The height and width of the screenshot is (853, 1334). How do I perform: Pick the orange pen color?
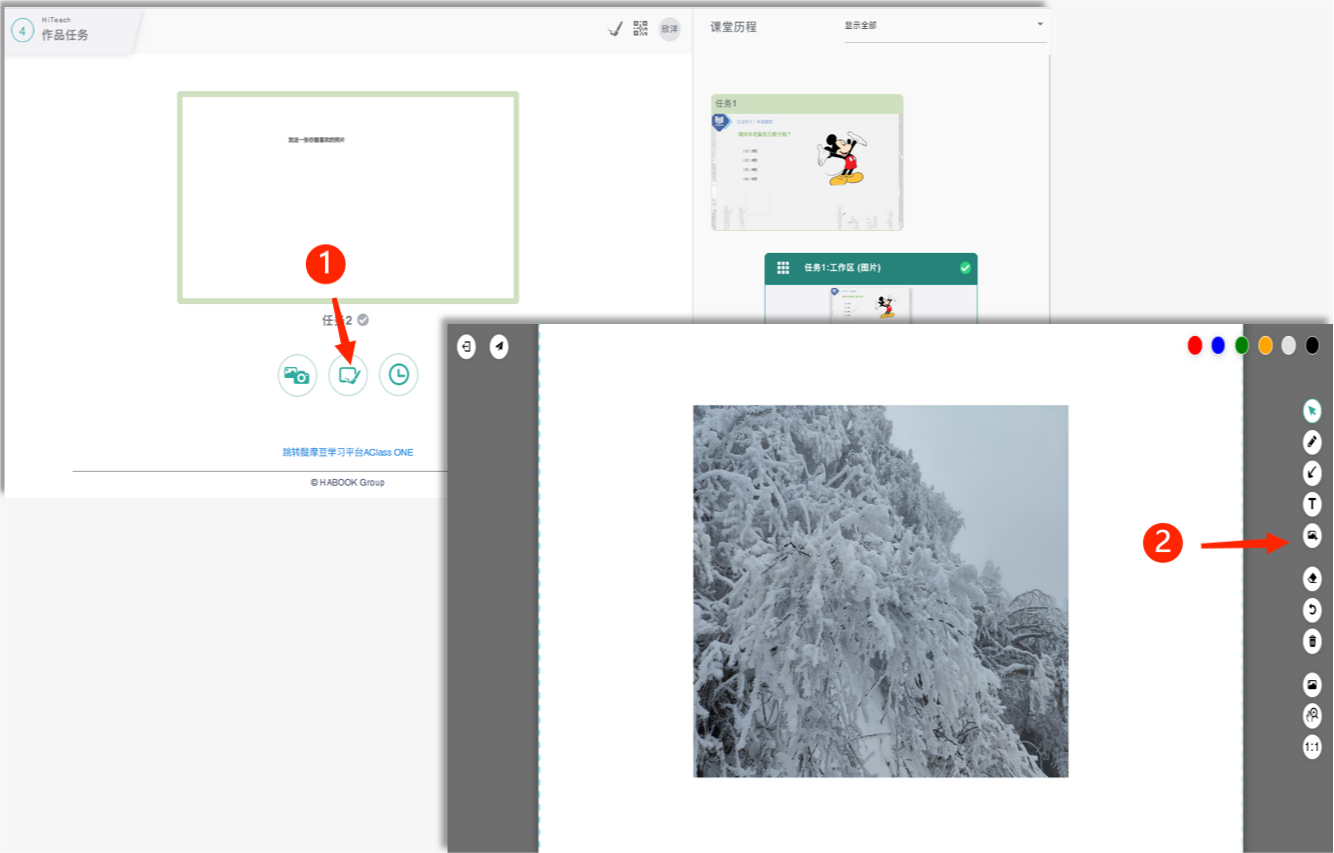pos(1265,346)
